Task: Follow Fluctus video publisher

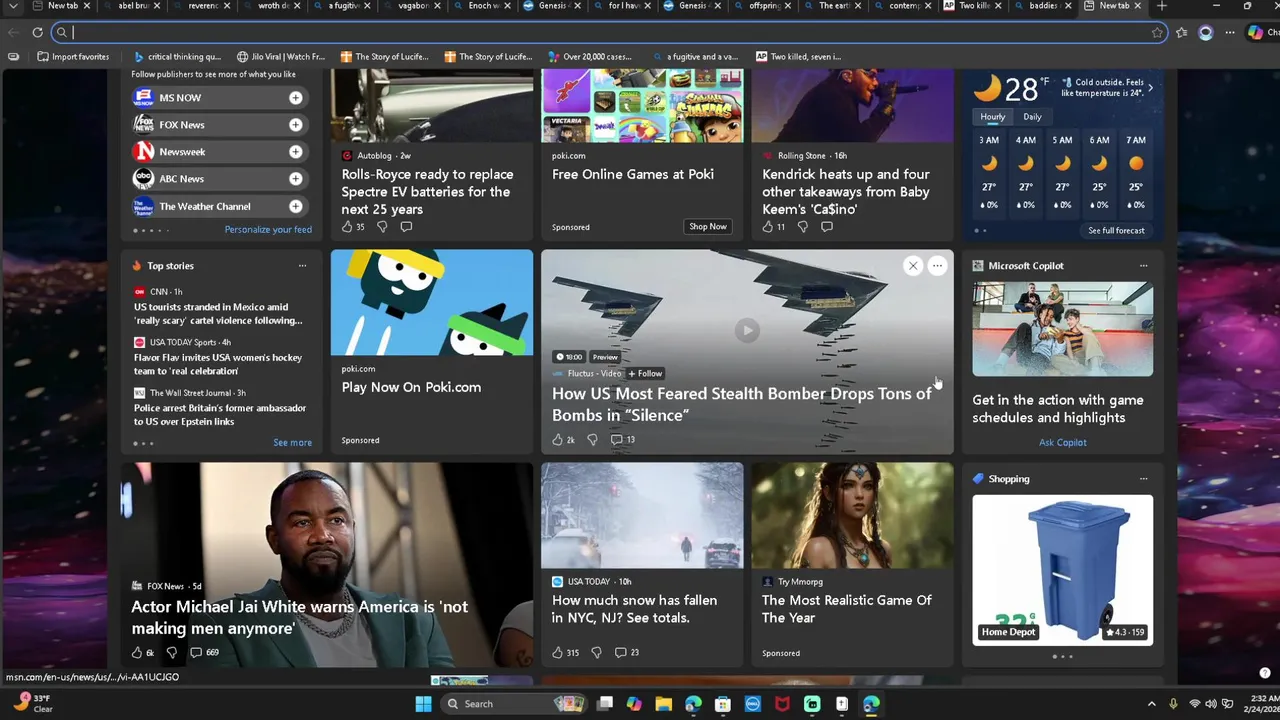Action: click(645, 374)
